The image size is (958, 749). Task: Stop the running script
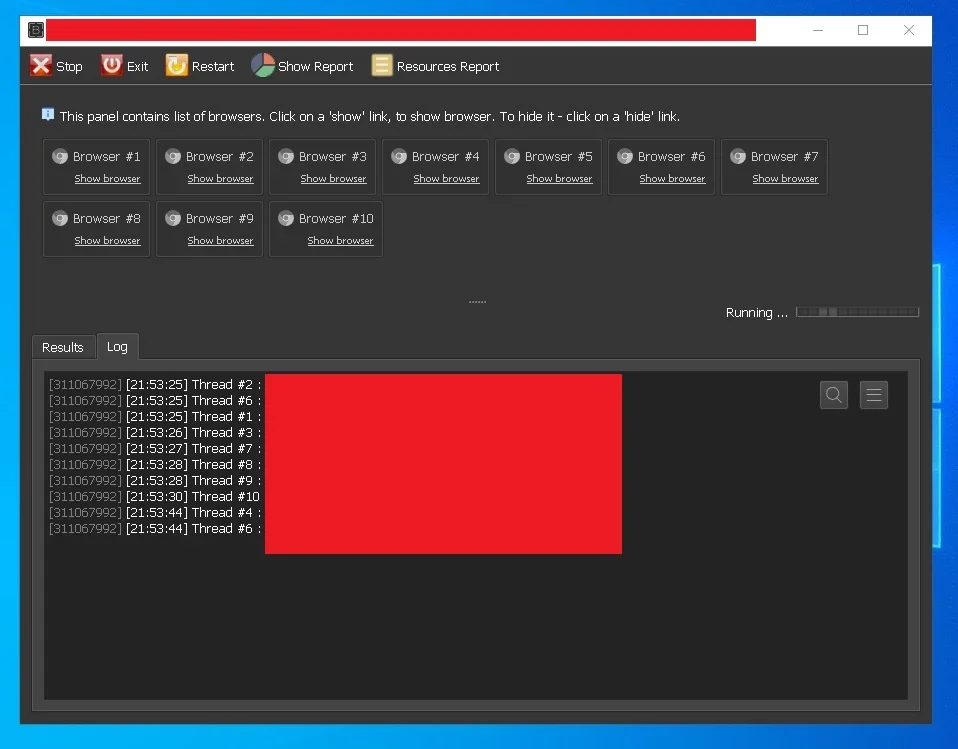click(x=56, y=66)
